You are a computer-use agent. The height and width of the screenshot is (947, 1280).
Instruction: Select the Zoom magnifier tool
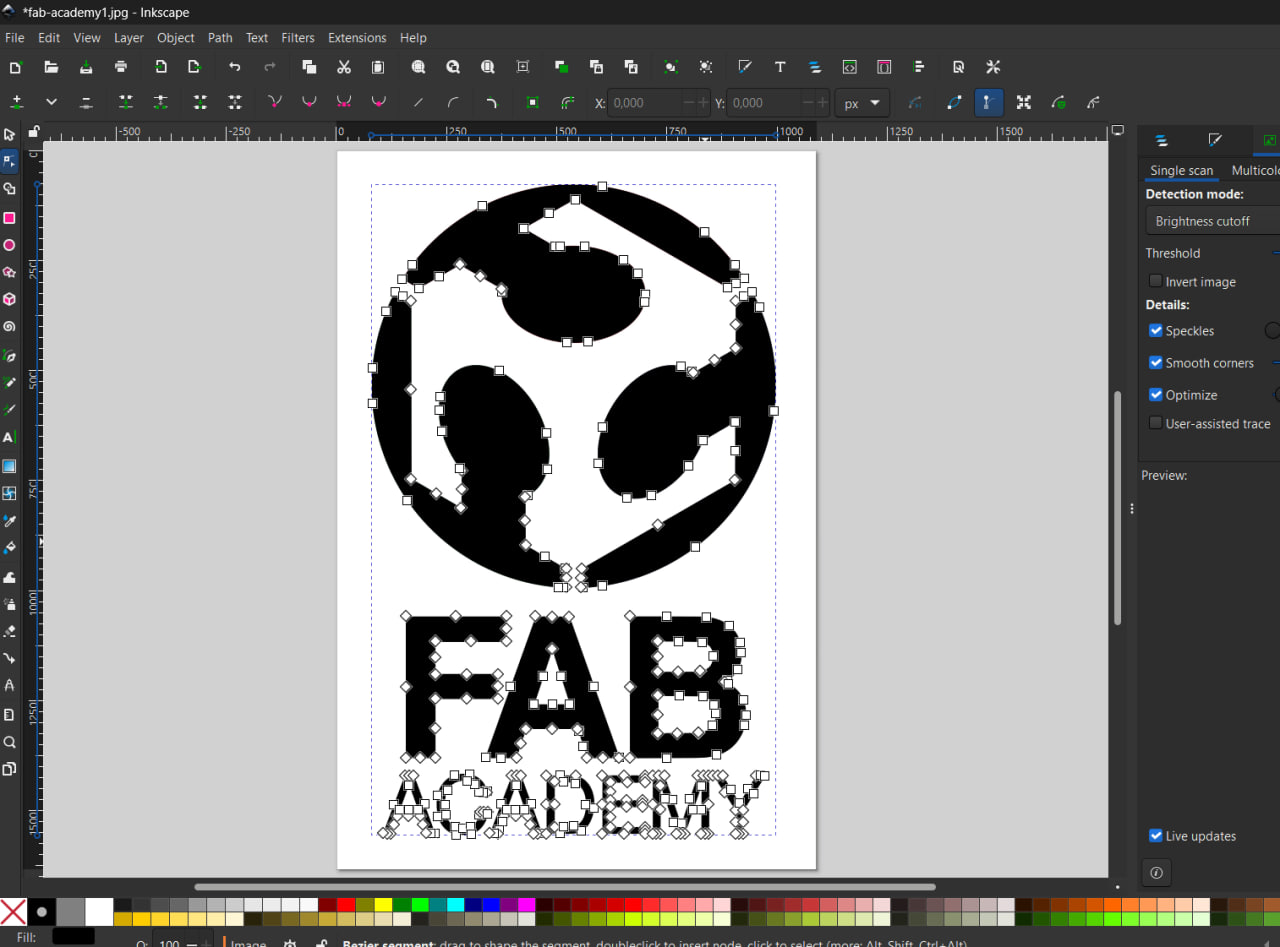pyautogui.click(x=9, y=742)
